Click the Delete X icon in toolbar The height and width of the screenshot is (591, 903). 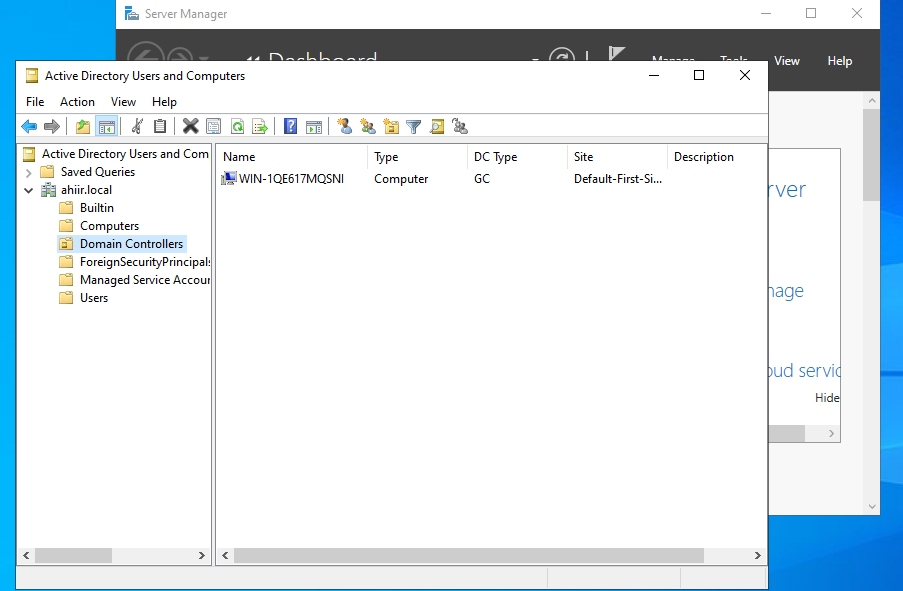pos(191,126)
